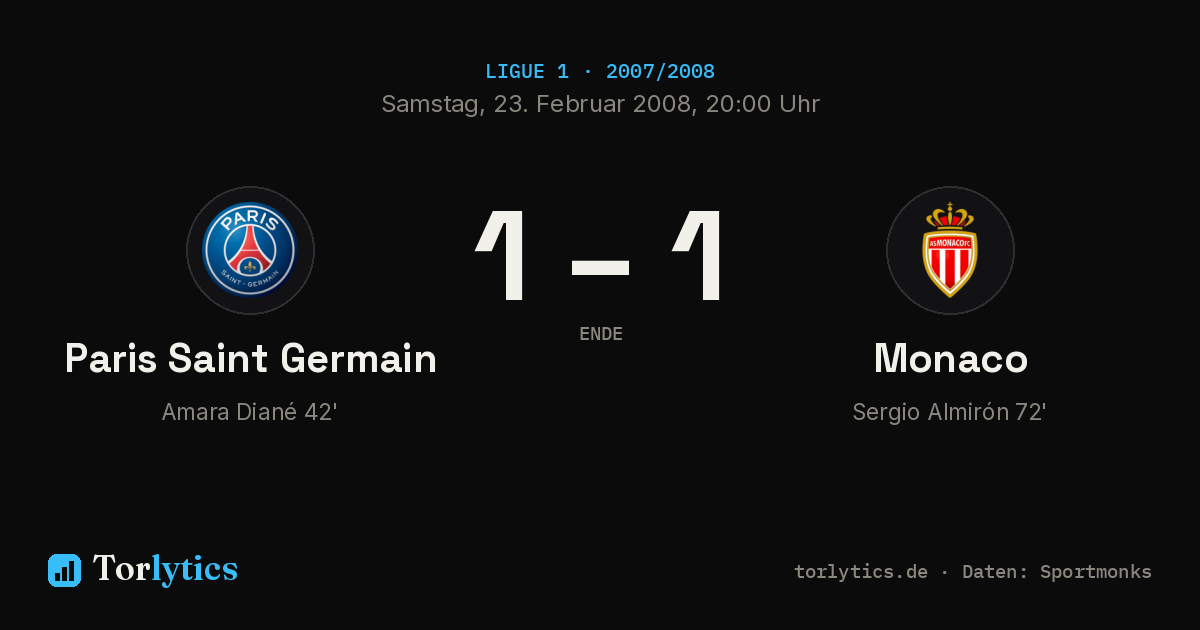The image size is (1200, 630).
Task: Click scorer Sergio Almirón 72'
Action: (949, 412)
